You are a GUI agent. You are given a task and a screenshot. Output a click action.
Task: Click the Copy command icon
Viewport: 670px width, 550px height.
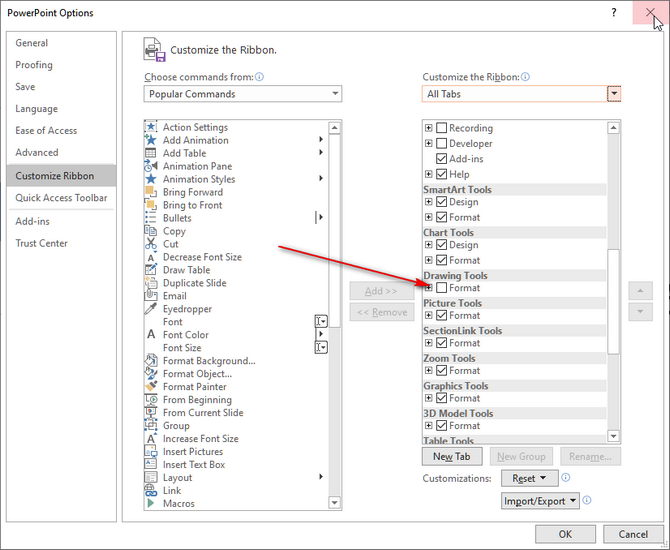coord(150,231)
